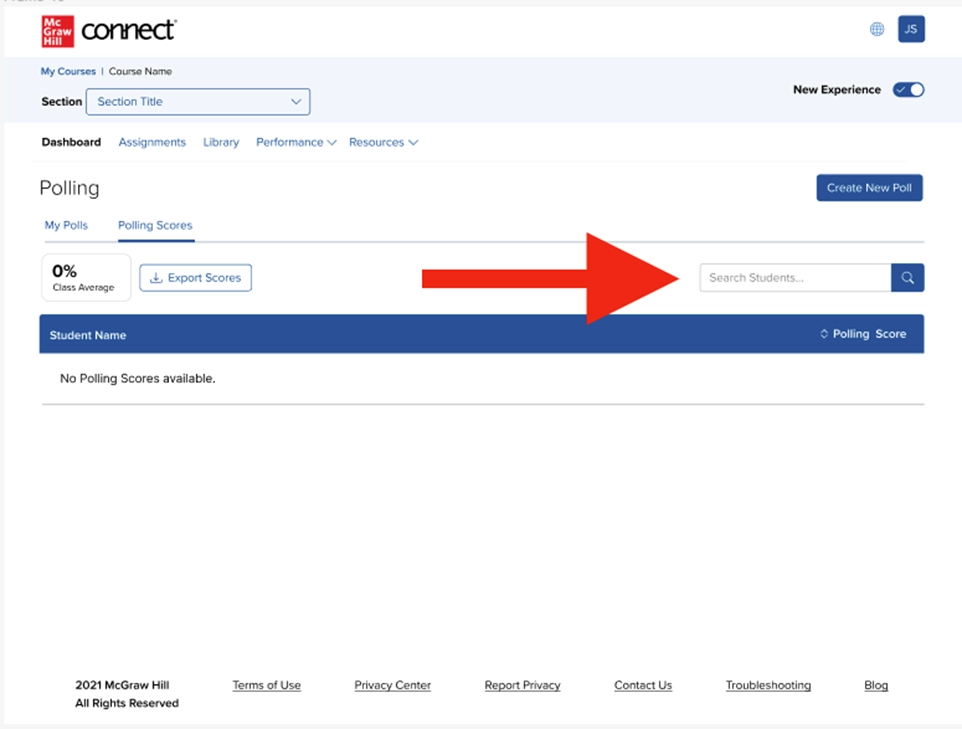Open the Troubleshooting link
The height and width of the screenshot is (729, 962).
768,685
